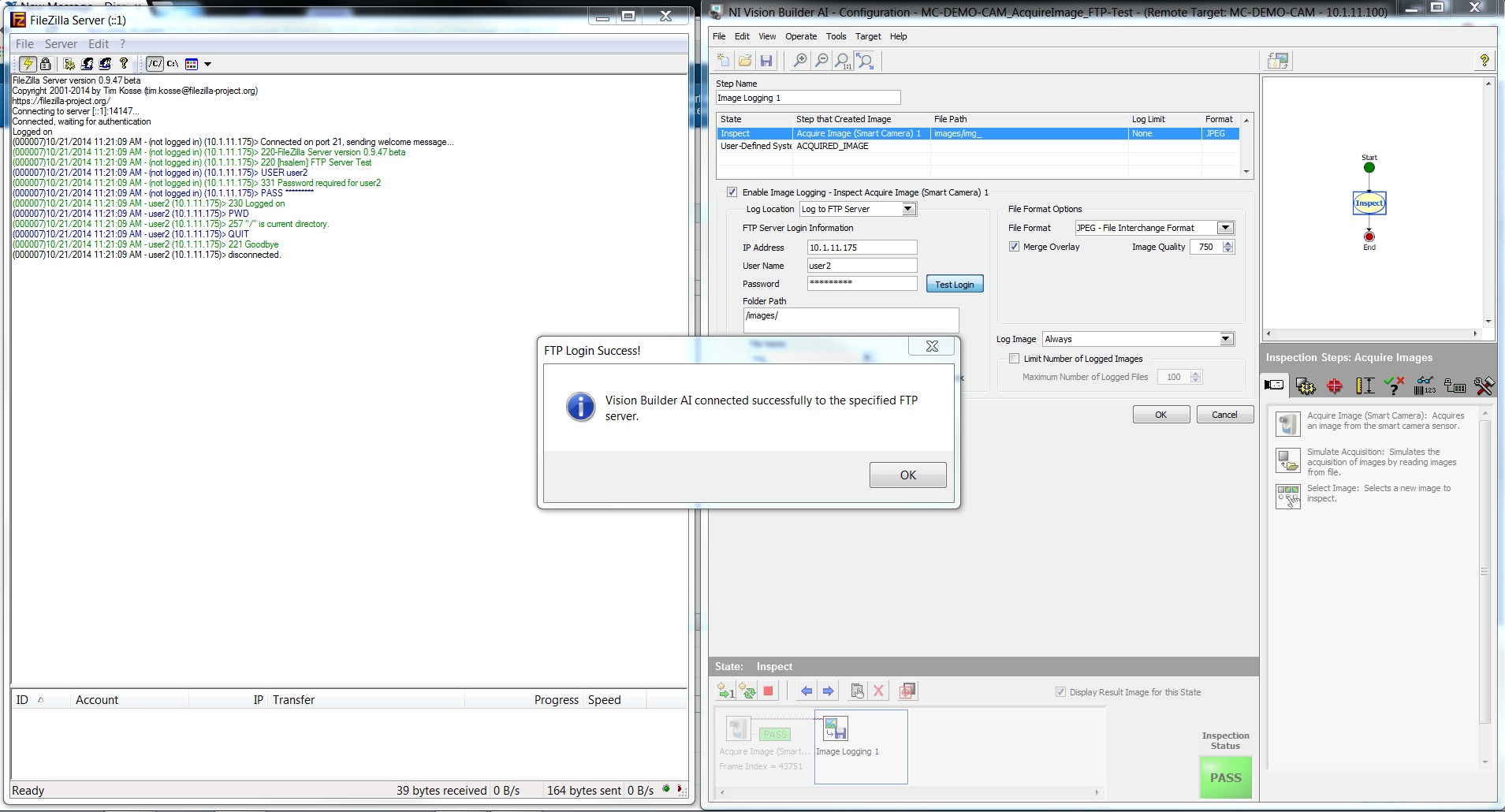Enable Limit Number of Logged Images
This screenshot has width=1505, height=812.
(x=1015, y=359)
